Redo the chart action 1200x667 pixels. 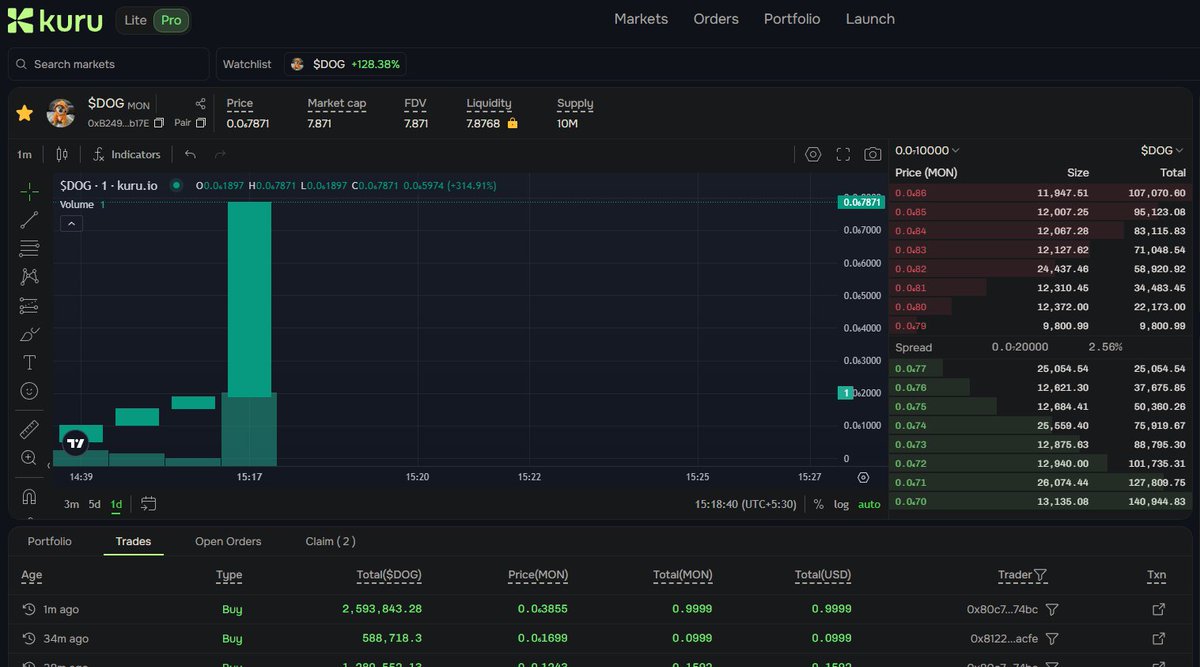tap(220, 154)
